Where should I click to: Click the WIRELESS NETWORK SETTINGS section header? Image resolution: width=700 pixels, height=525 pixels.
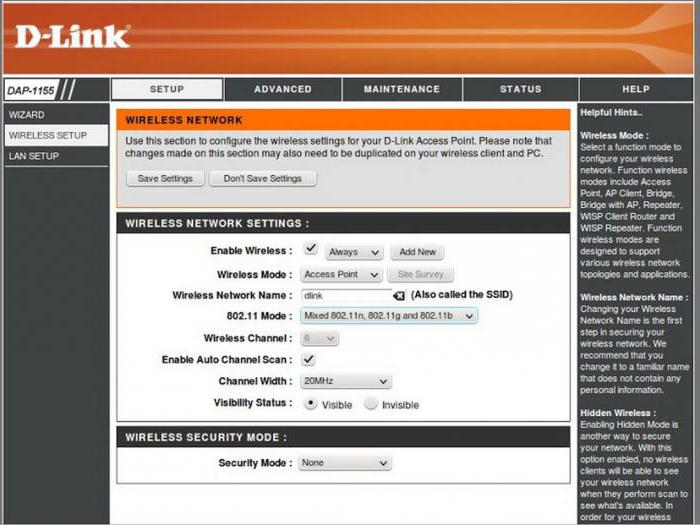217,223
